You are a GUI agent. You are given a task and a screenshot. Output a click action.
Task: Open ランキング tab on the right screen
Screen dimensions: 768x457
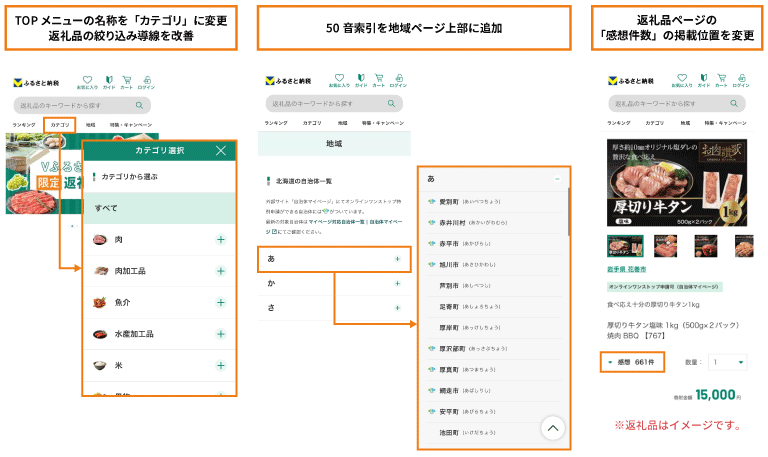(x=619, y=123)
